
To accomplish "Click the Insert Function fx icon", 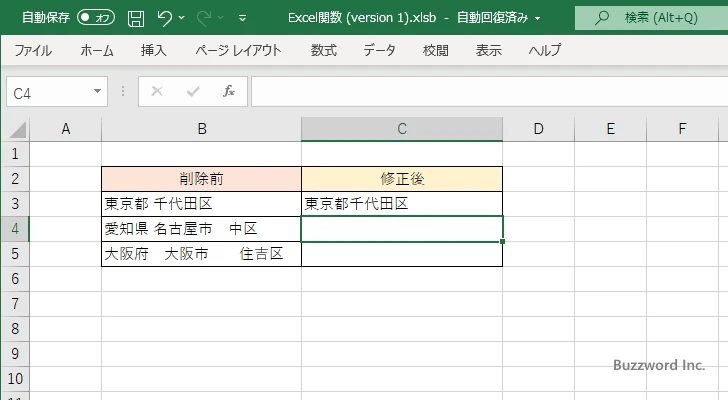I will [x=228, y=92].
